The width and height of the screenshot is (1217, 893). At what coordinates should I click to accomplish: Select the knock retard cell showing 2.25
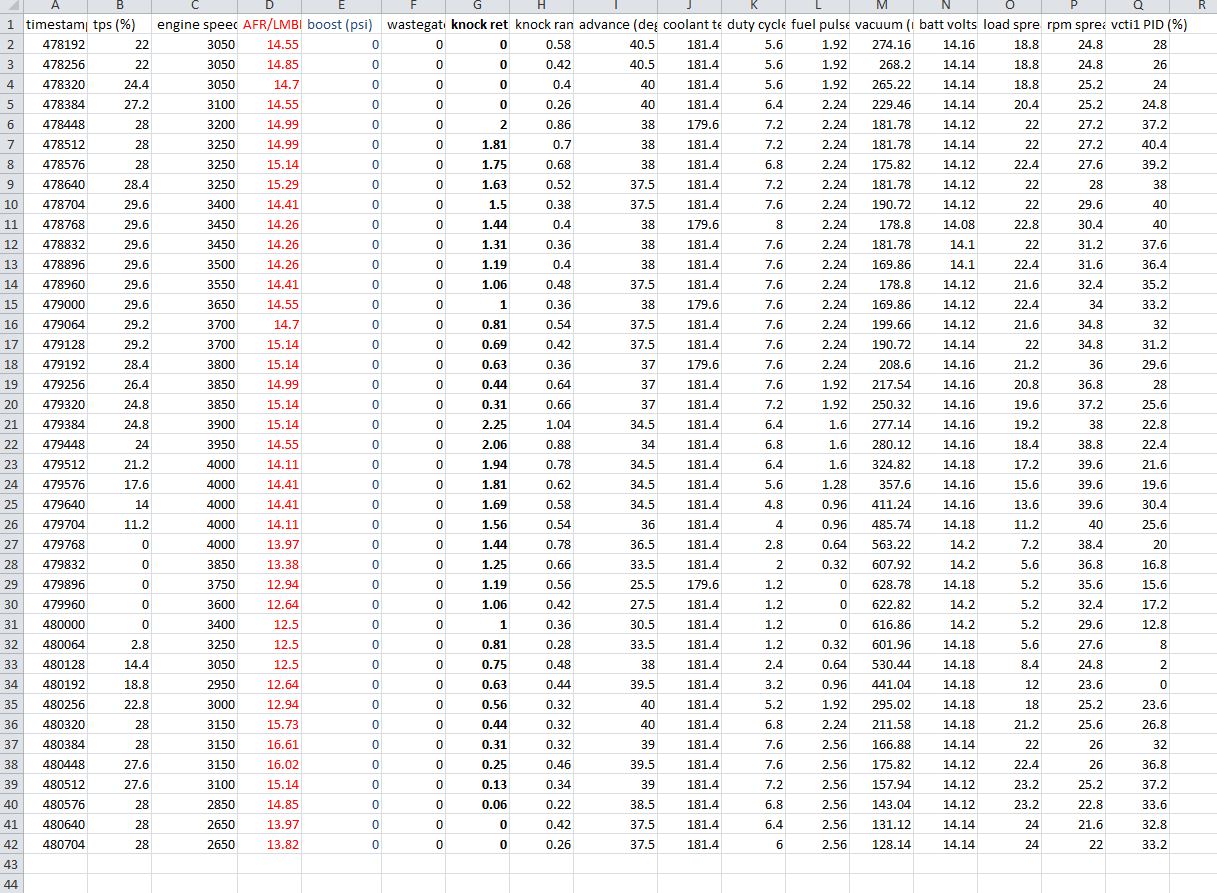click(x=477, y=424)
